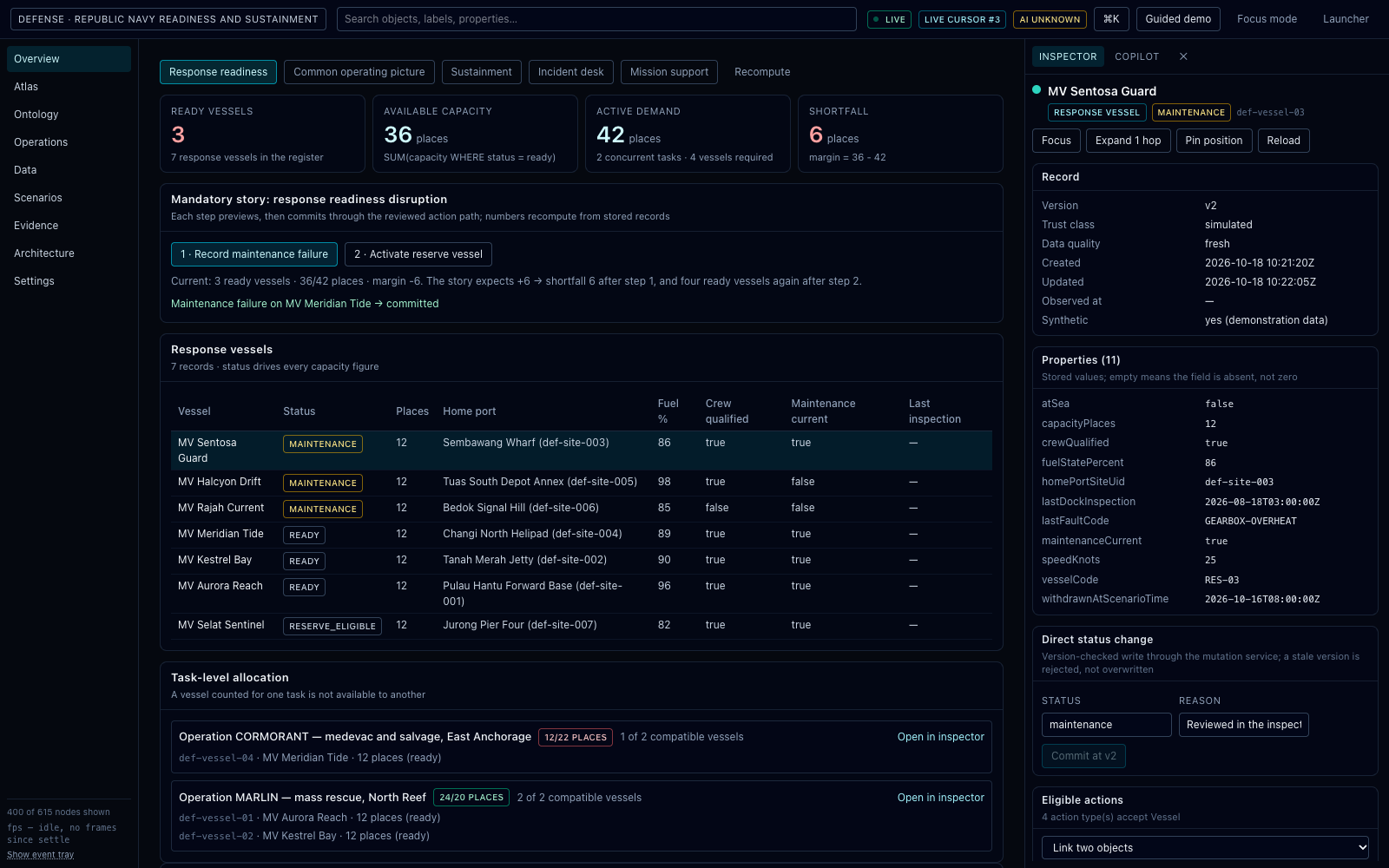
Task: Click the READY VESSELS metric card
Action: click(x=262, y=134)
